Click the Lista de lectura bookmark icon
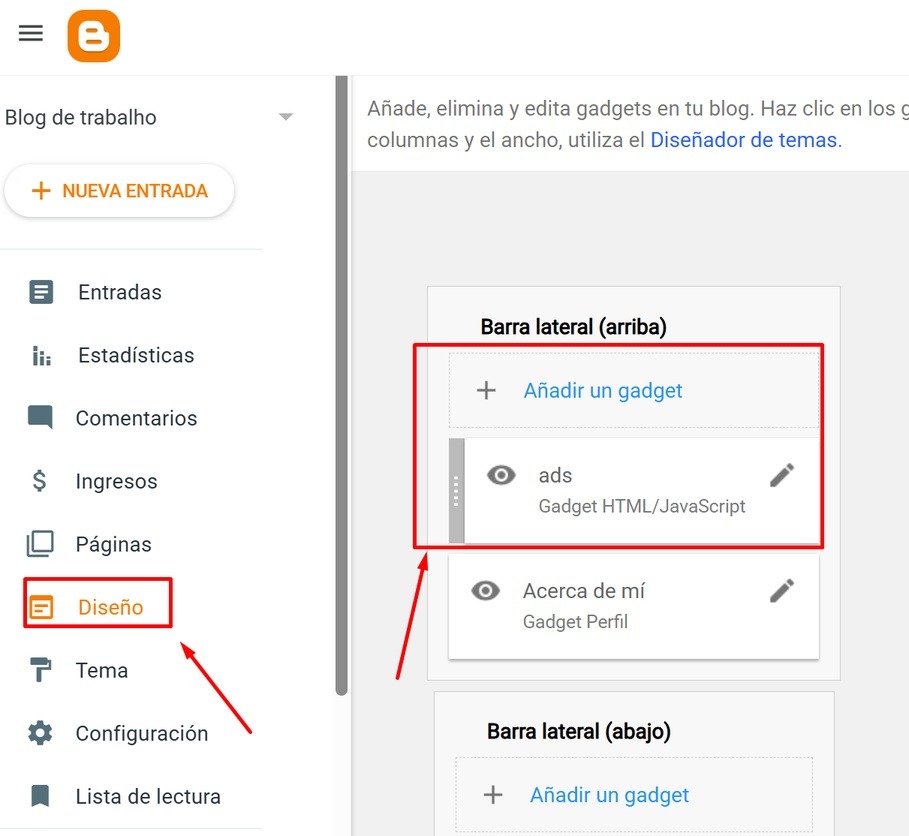Viewport: 909px width, 836px height. 40,796
